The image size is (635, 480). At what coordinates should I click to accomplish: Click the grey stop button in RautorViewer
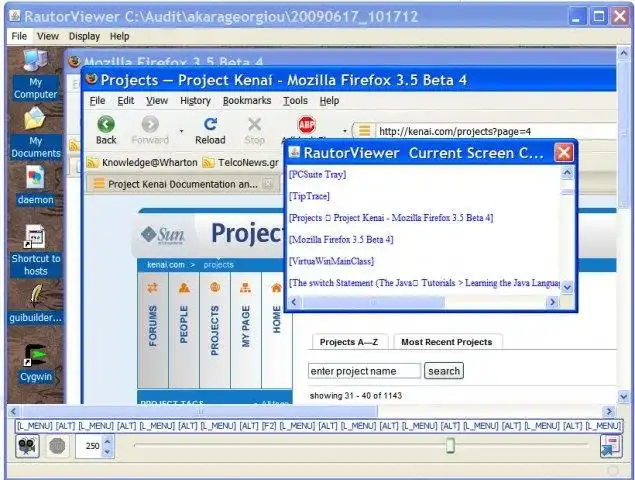[x=57, y=446]
